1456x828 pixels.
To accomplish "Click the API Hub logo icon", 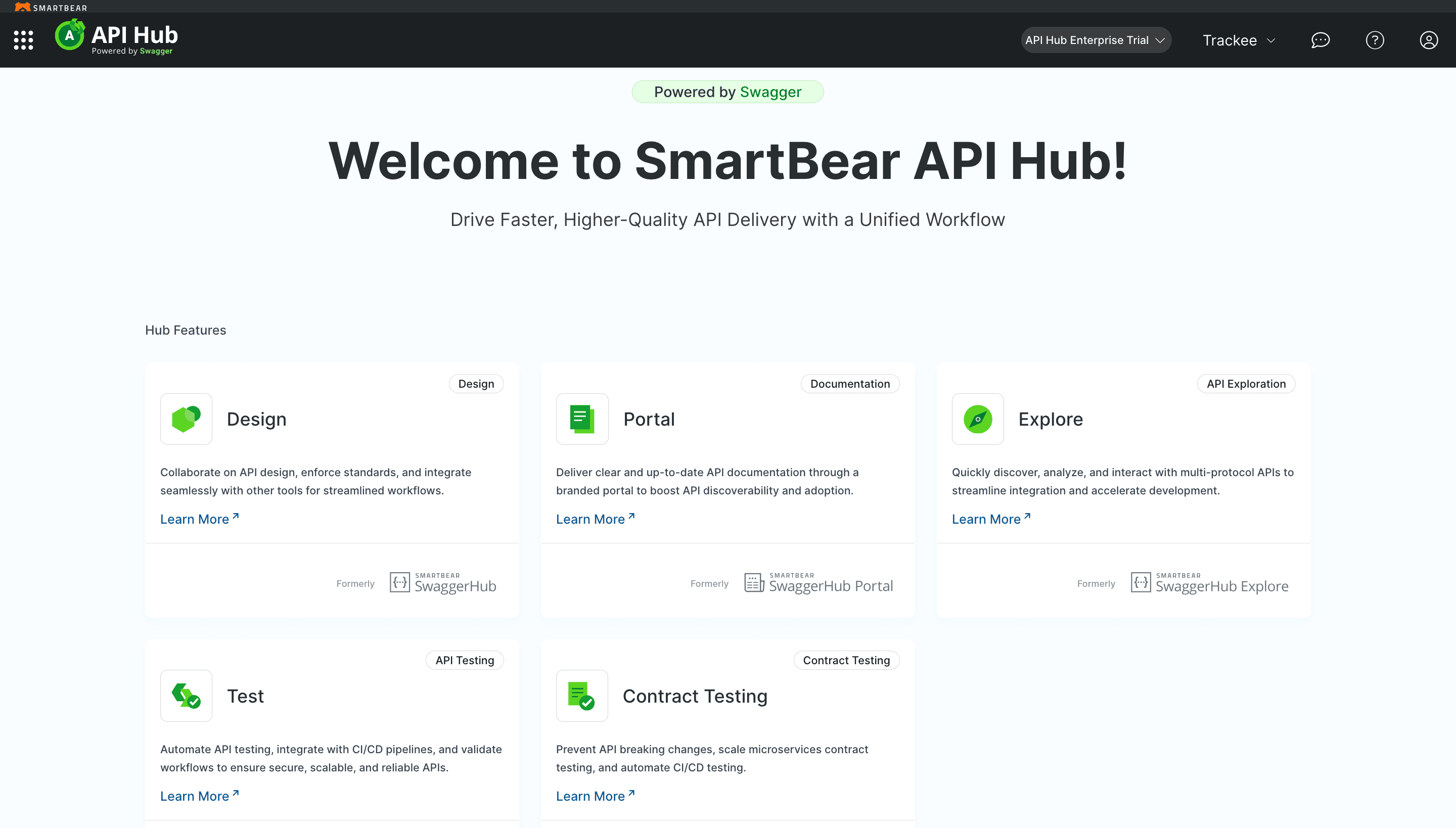I will 70,35.
